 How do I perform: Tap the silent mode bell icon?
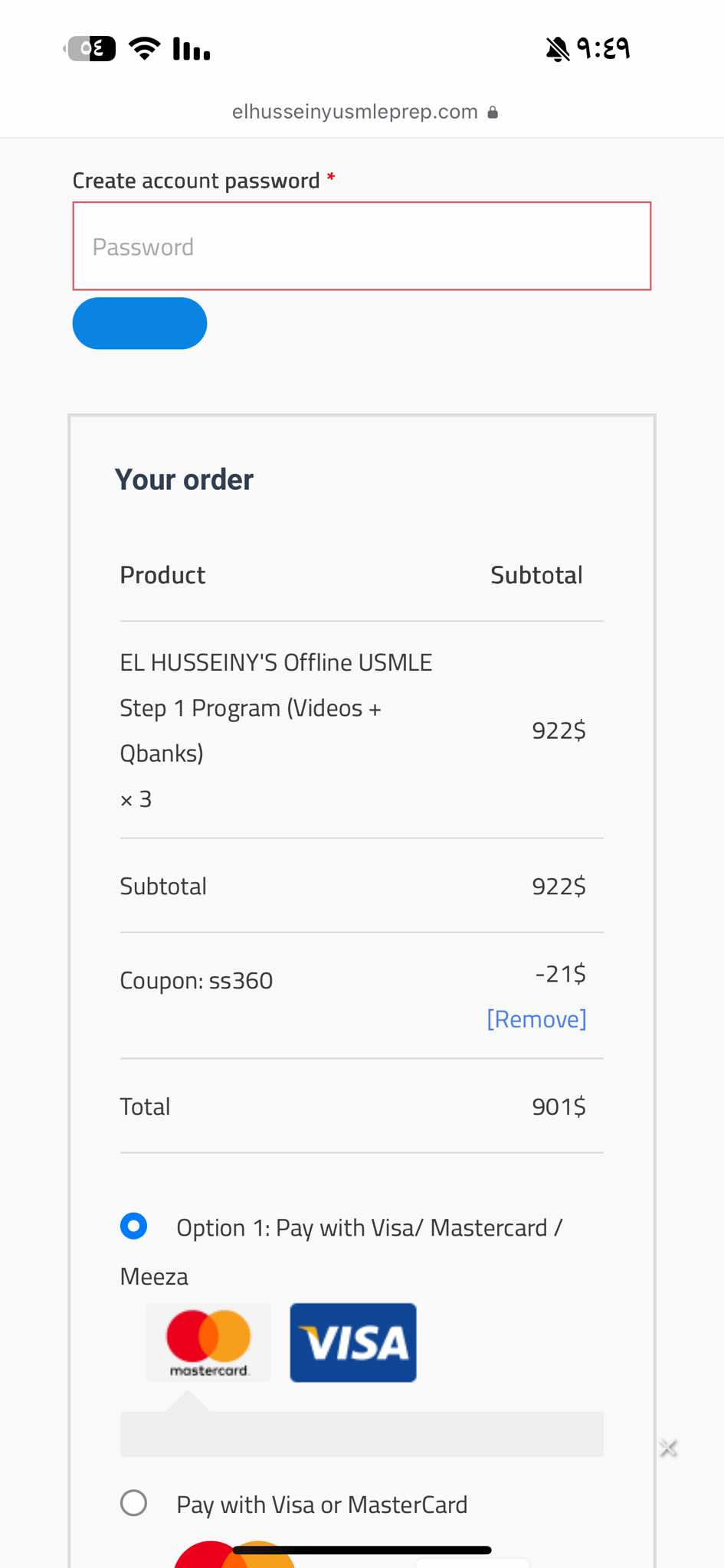pyautogui.click(x=557, y=50)
